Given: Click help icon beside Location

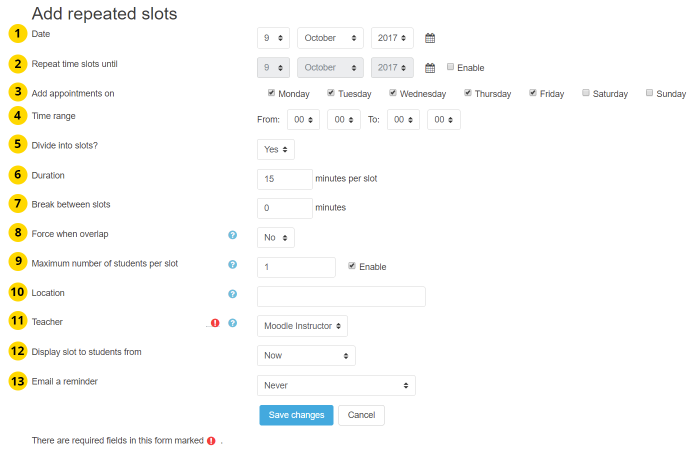Looking at the screenshot, I should point(232,294).
